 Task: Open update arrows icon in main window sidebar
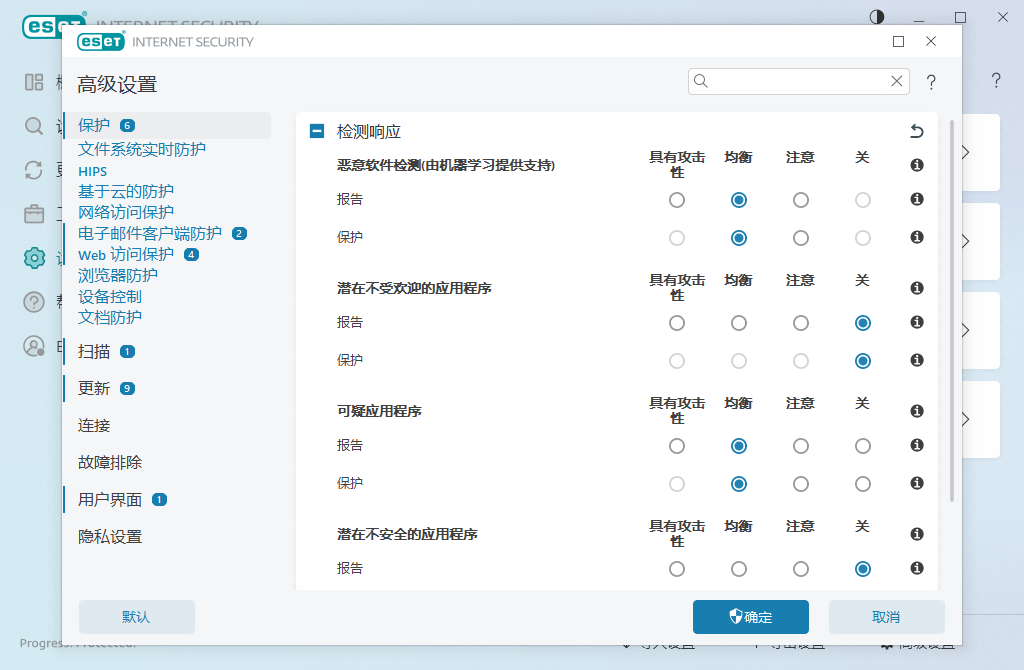pos(34,170)
